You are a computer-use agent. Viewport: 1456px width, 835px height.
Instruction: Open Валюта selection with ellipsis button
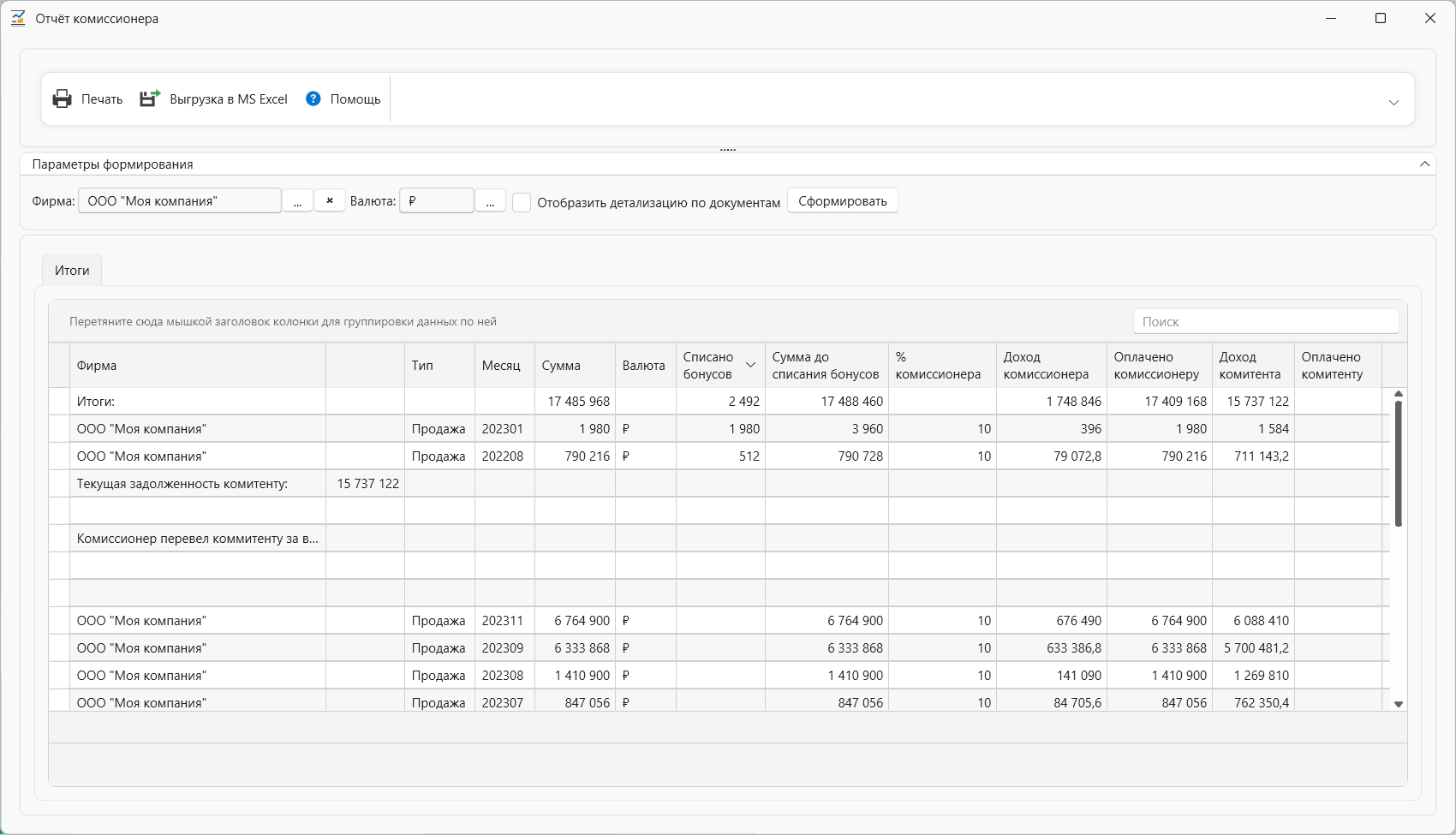490,201
